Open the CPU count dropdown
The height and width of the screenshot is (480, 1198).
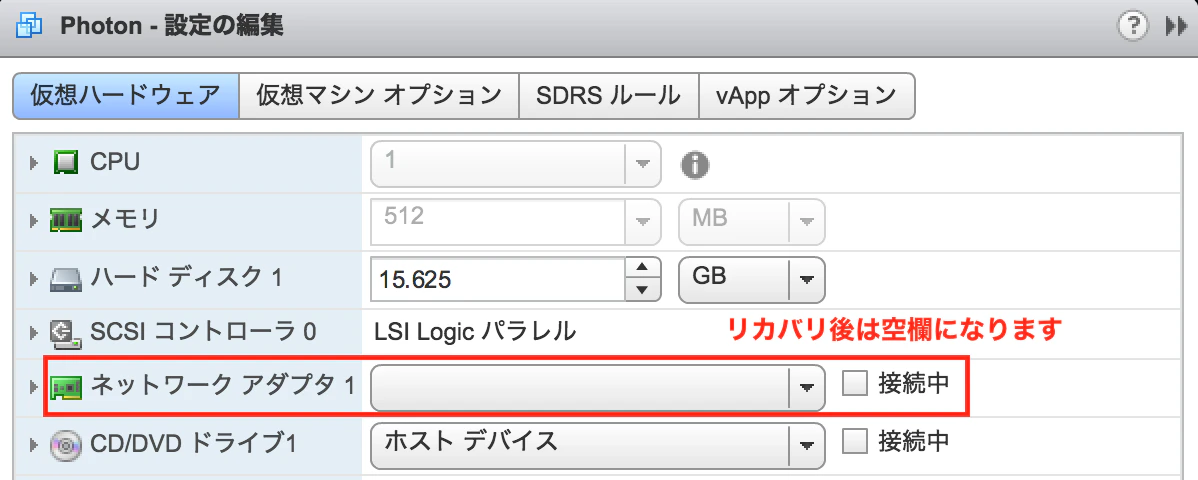(x=643, y=164)
